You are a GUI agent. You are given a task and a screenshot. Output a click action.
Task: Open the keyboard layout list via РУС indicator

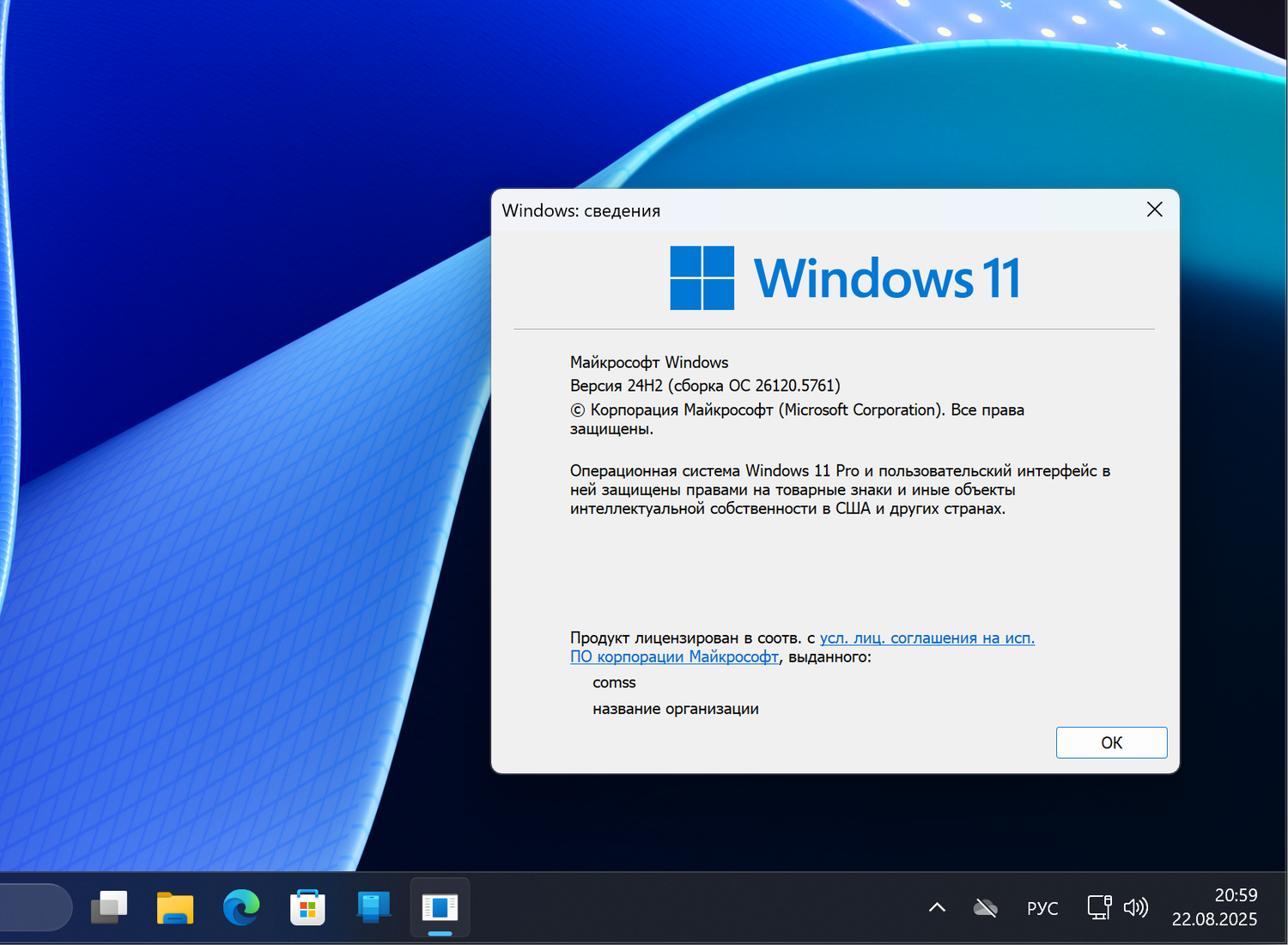[1042, 907]
